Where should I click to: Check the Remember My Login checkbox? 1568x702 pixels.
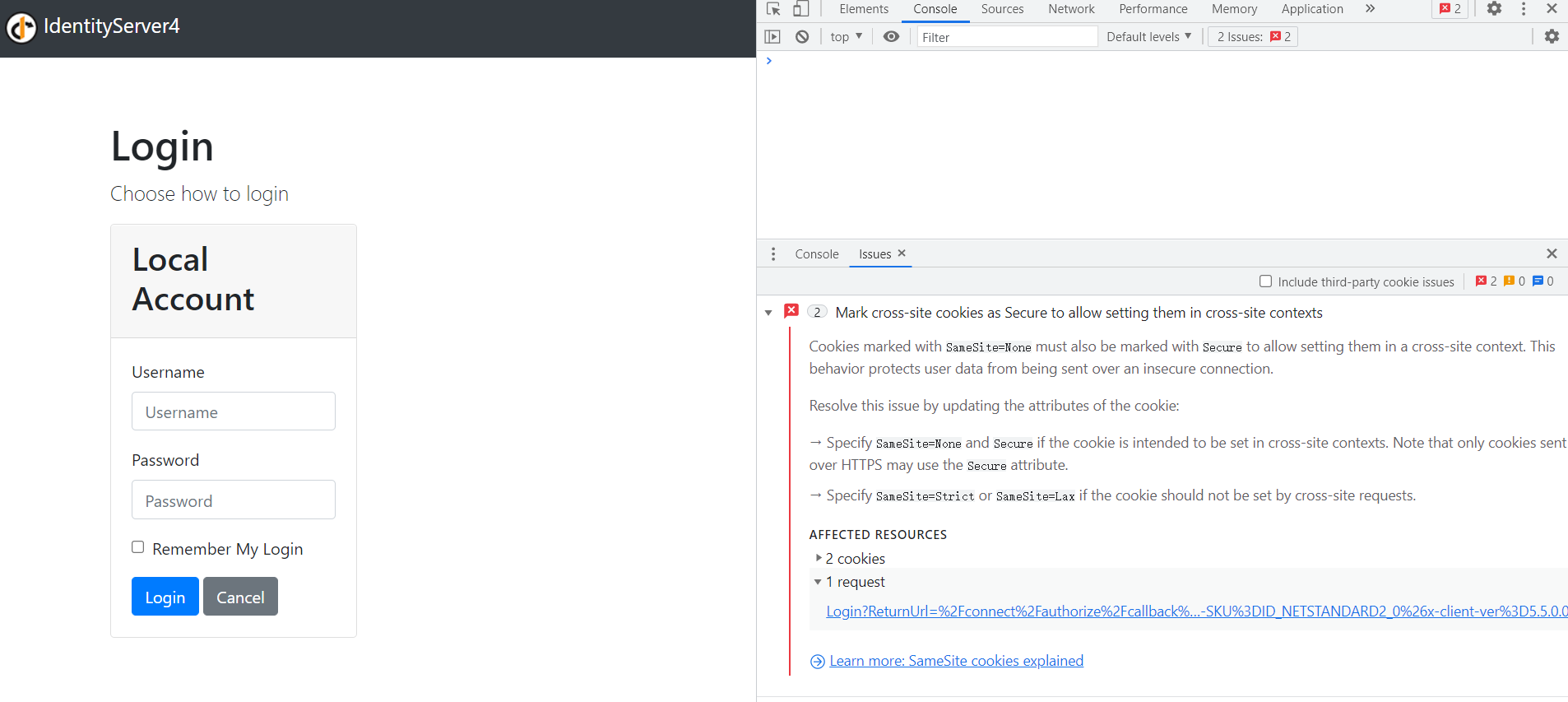[138, 547]
